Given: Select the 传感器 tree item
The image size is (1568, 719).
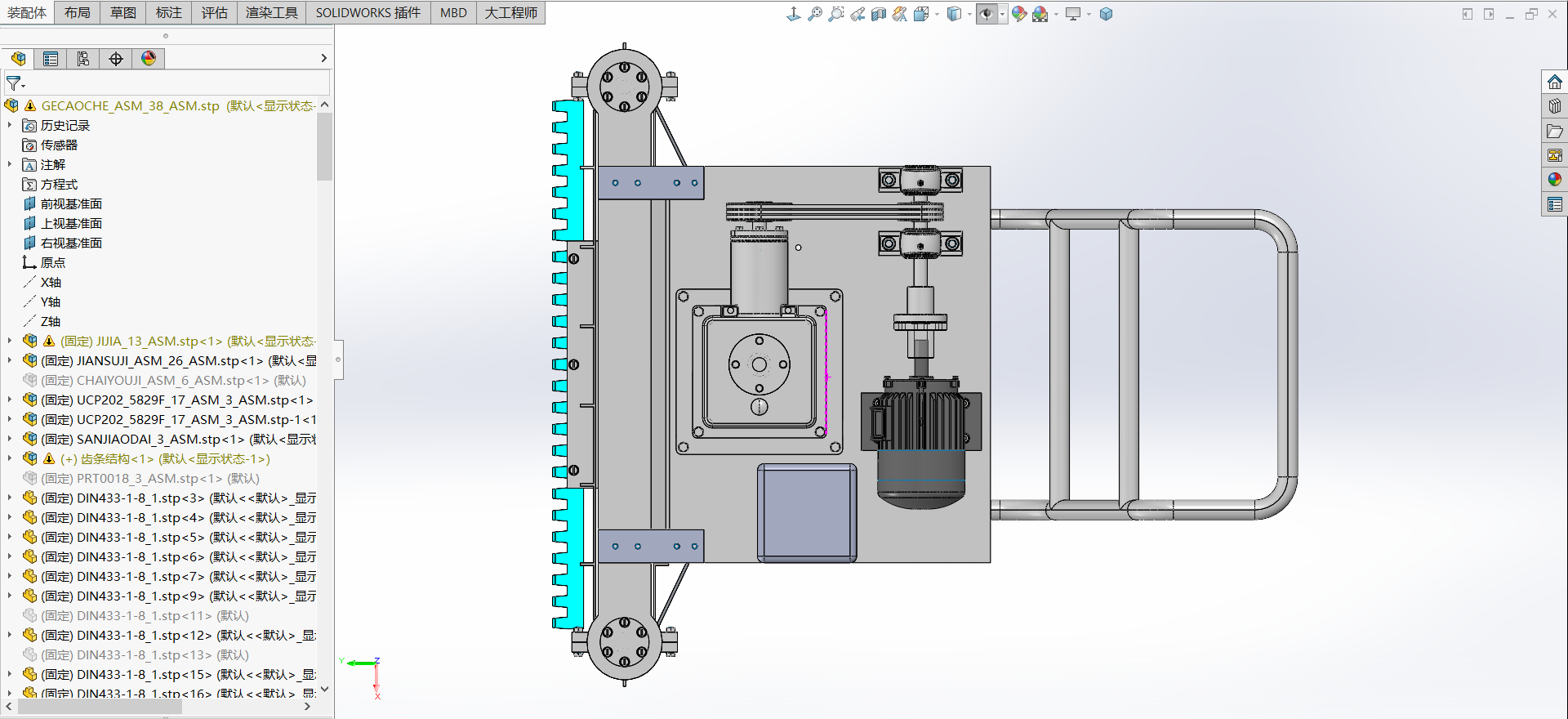Looking at the screenshot, I should (59, 145).
